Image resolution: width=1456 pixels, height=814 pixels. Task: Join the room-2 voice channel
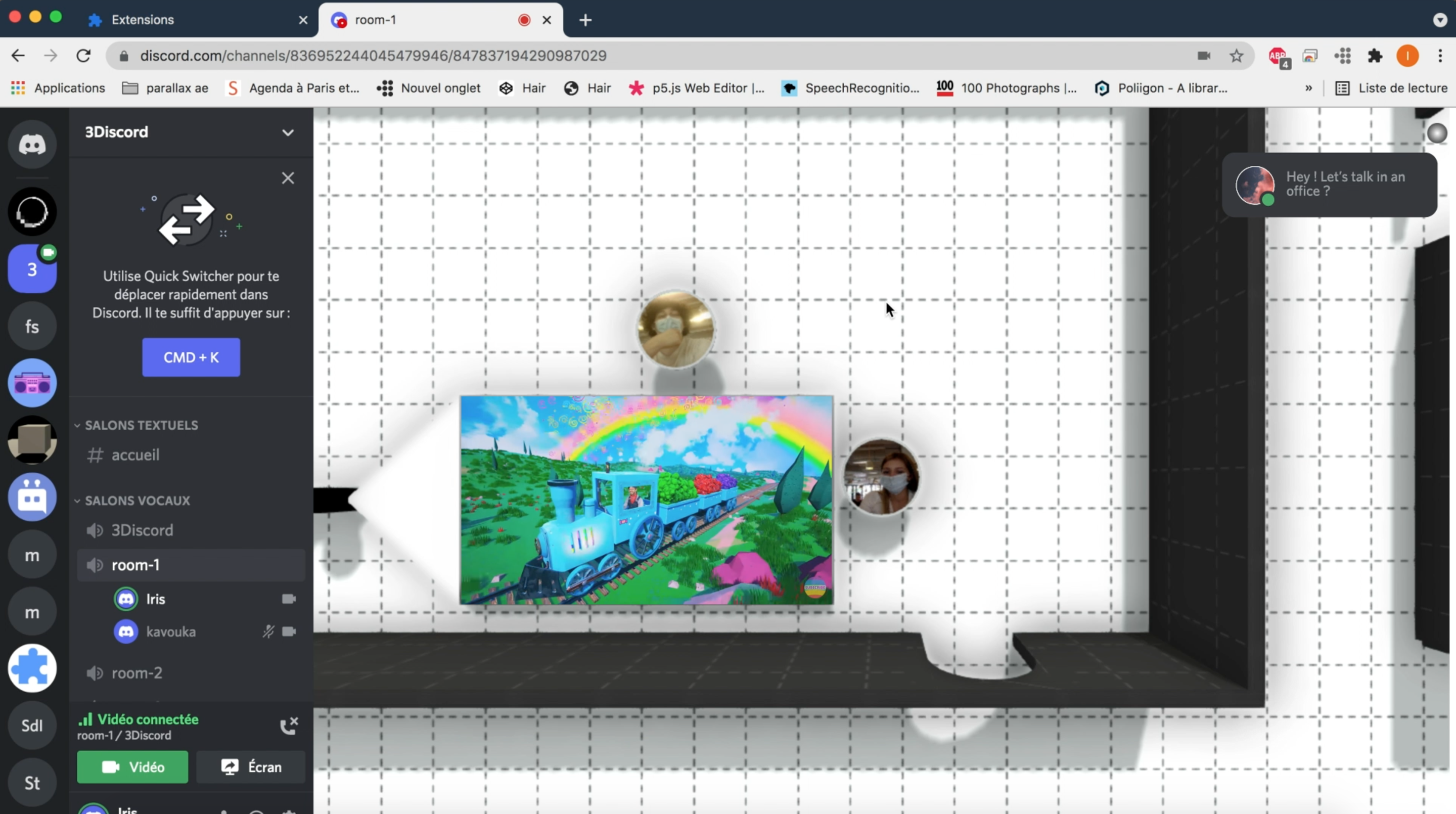(191, 672)
